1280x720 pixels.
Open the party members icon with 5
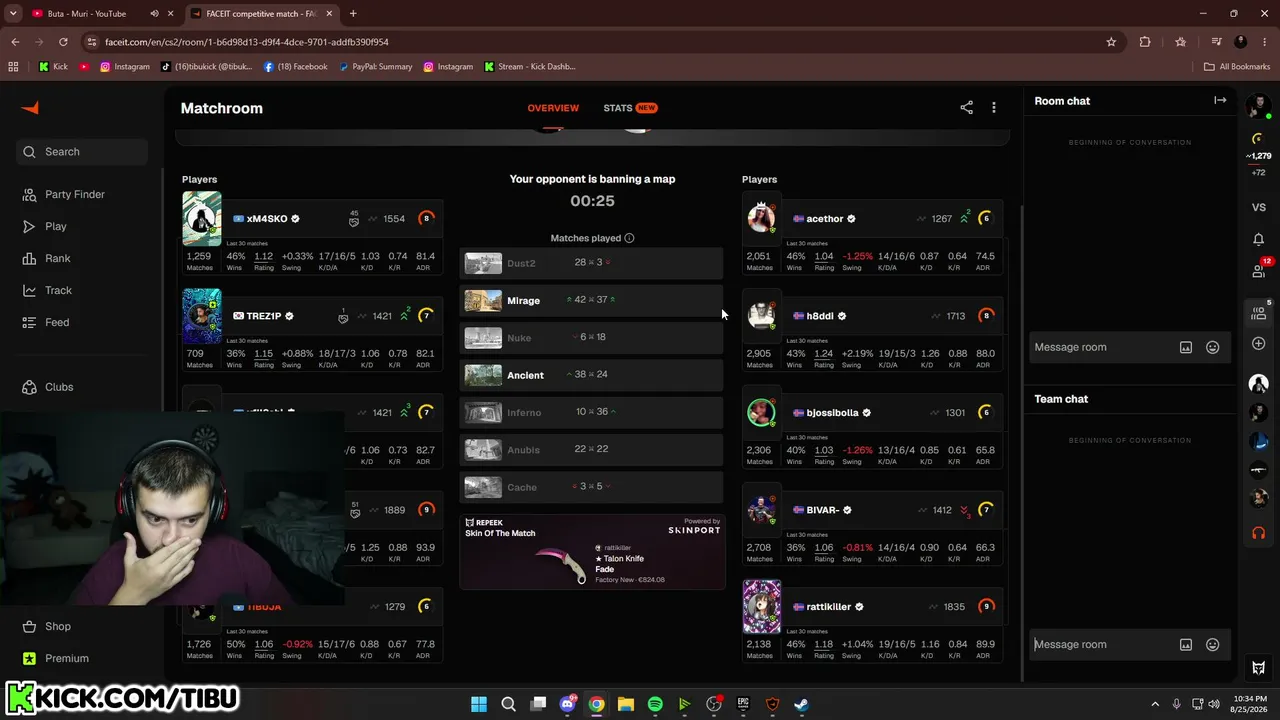1260,311
